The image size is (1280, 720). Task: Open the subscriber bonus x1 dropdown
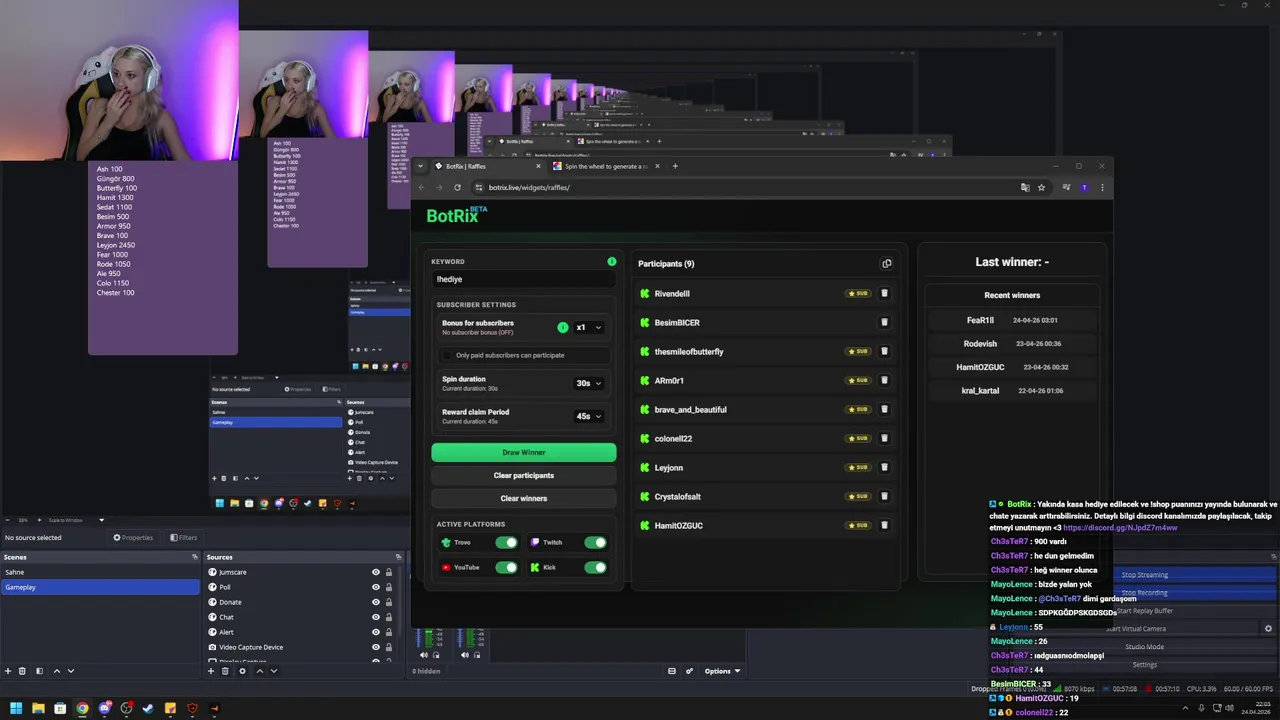[589, 327]
